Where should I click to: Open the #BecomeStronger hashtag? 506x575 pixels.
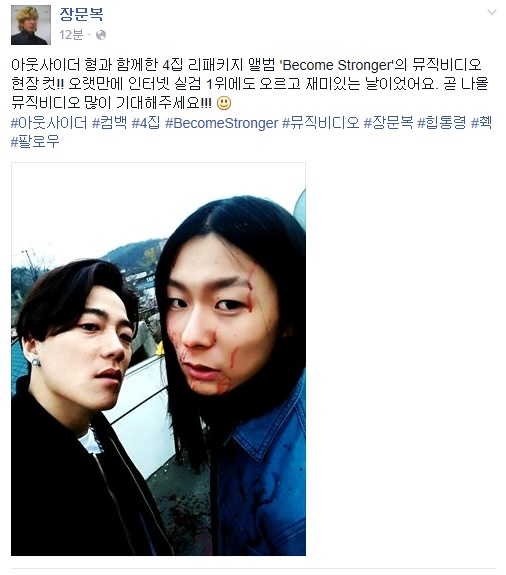(221, 123)
